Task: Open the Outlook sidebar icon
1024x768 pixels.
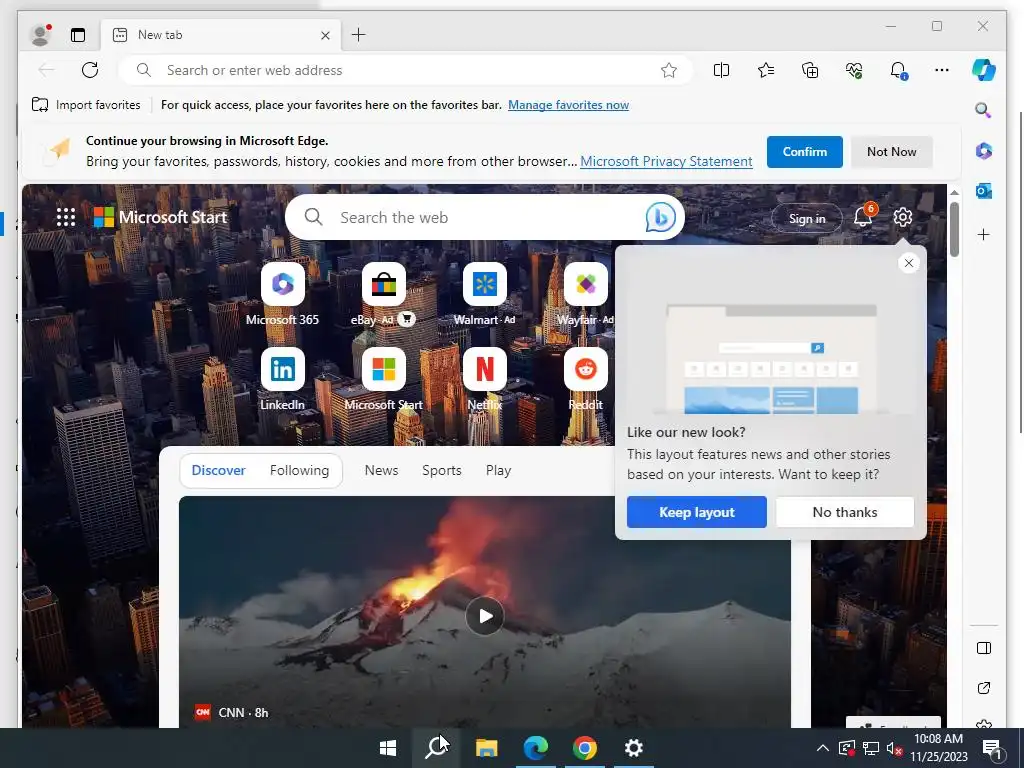Action: click(x=984, y=191)
